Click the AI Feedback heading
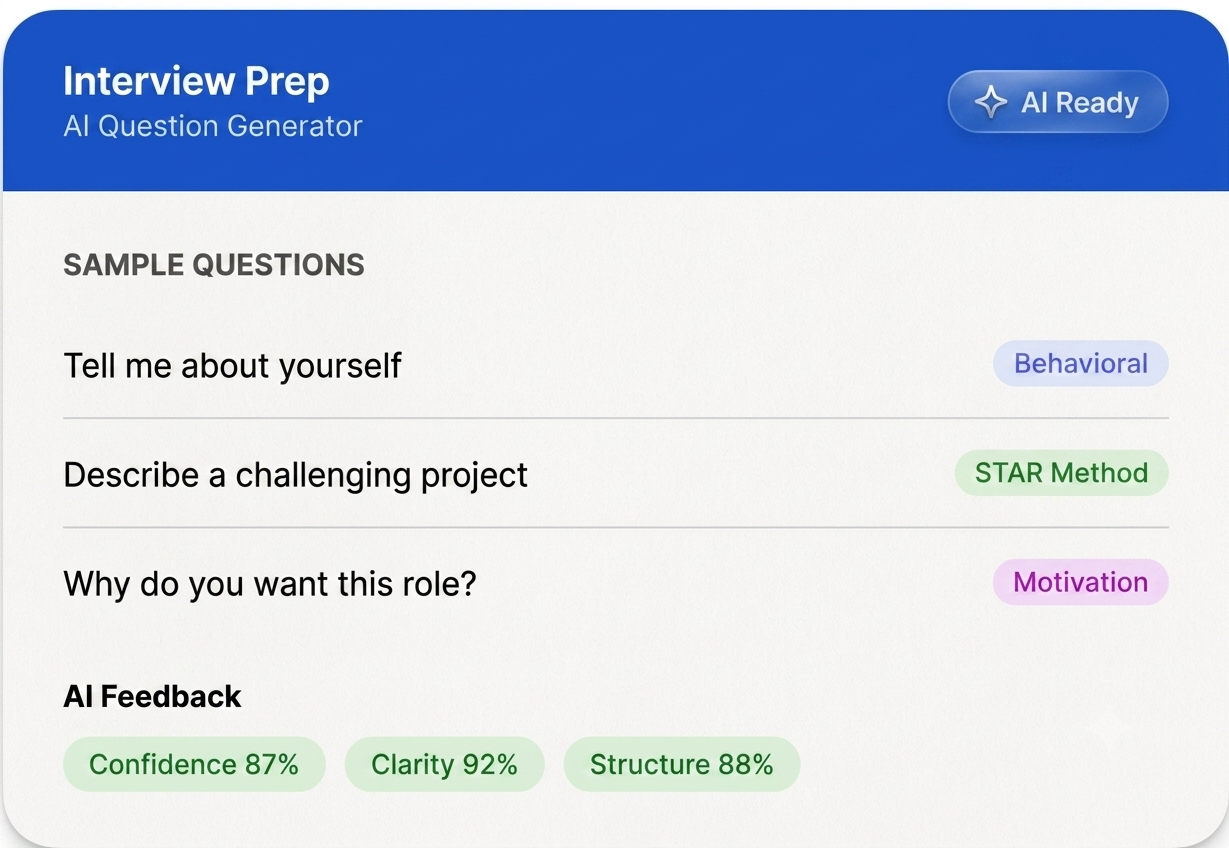The width and height of the screenshot is (1229, 848). pos(152,696)
